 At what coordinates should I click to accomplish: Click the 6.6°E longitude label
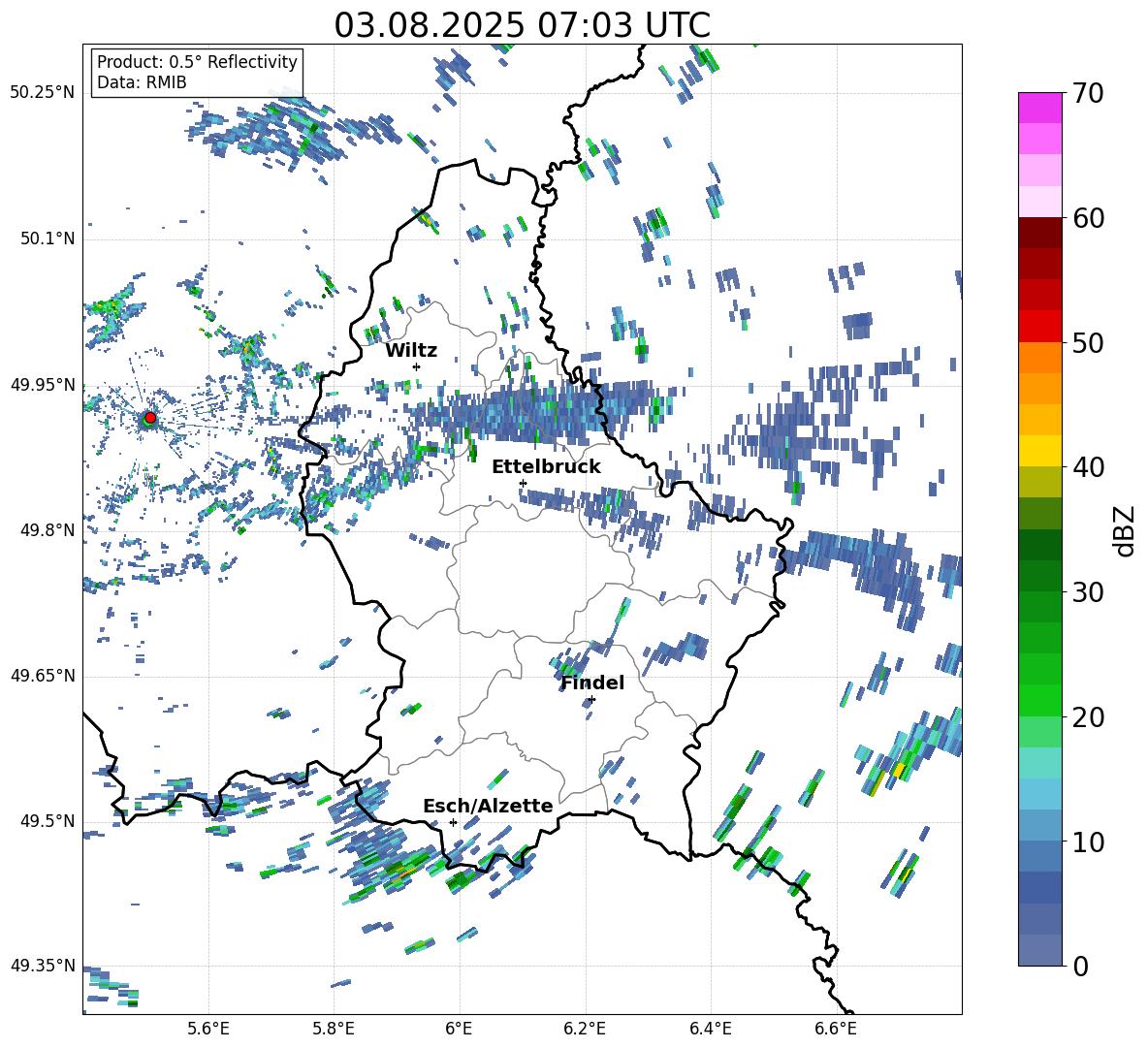(836, 1029)
